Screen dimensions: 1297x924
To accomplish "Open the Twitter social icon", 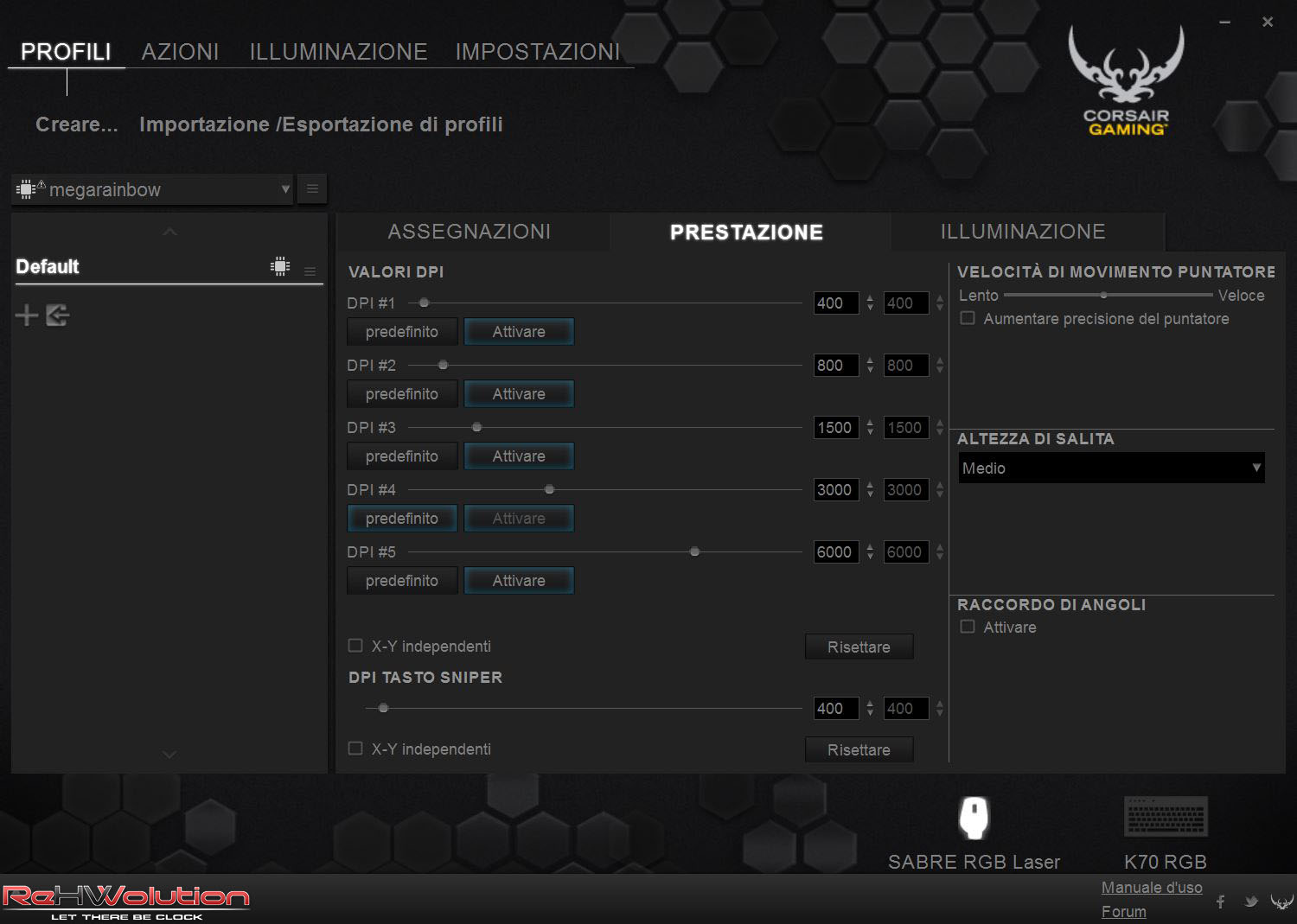I will 1250,902.
